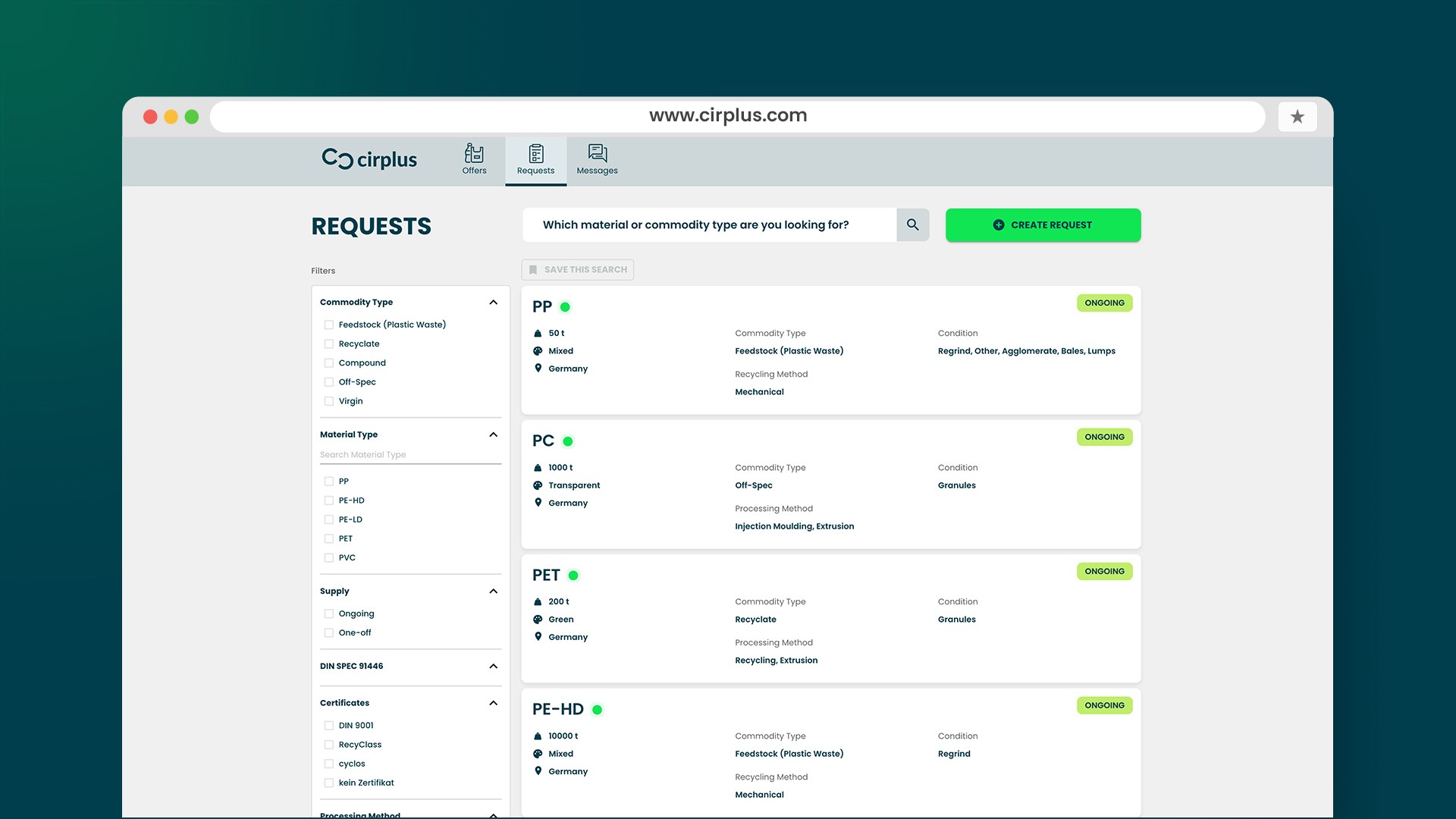The width and height of the screenshot is (1456, 819).
Task: Collapse the Material Type filter section
Action: (x=494, y=435)
